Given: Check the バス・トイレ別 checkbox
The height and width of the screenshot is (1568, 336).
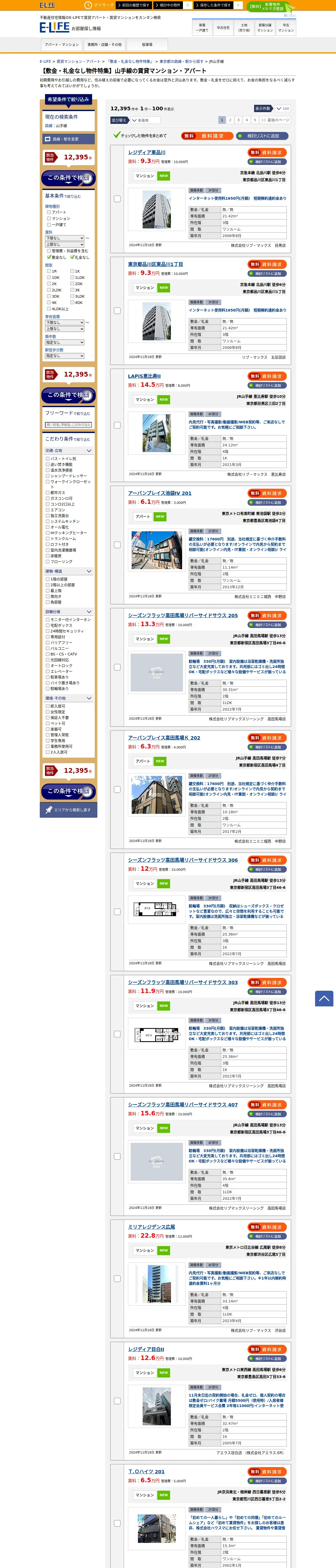Looking at the screenshot, I should 48,458.
